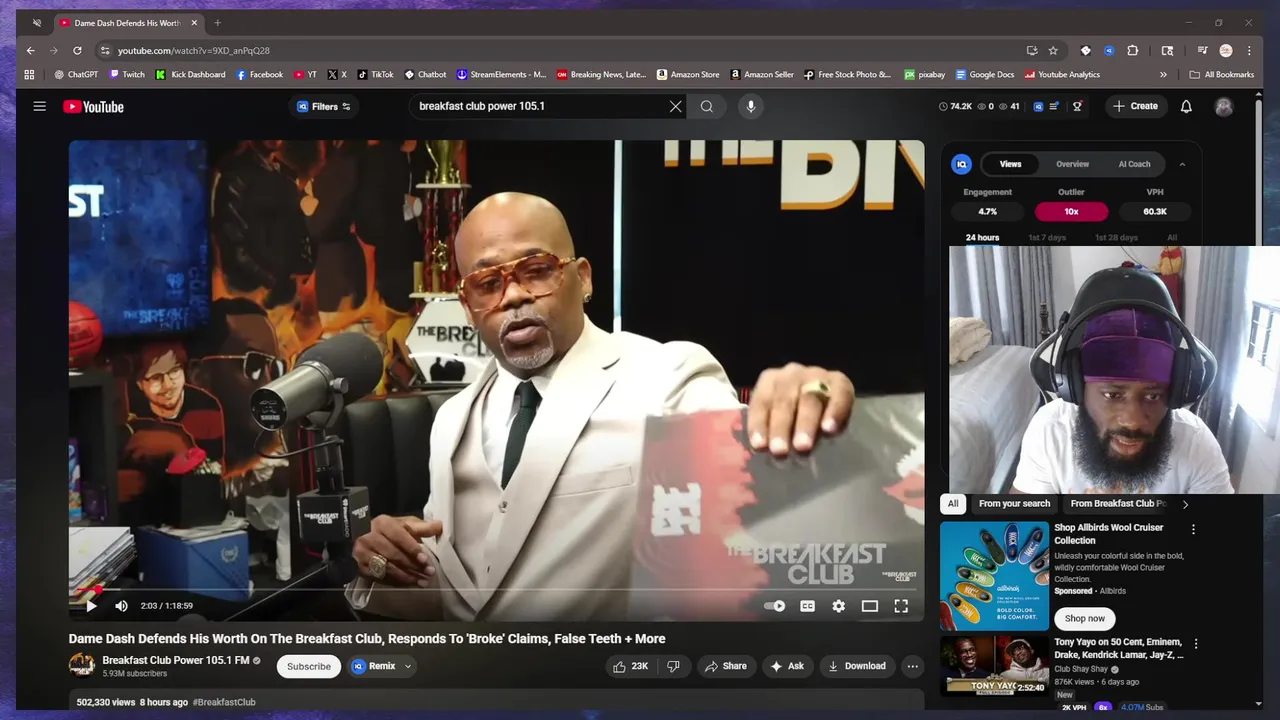Share the video
This screenshot has width=1280, height=720.
tap(725, 666)
